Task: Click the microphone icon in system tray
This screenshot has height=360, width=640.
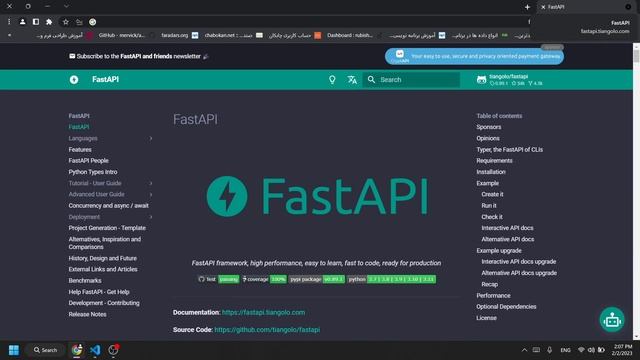Action: click(x=549, y=350)
